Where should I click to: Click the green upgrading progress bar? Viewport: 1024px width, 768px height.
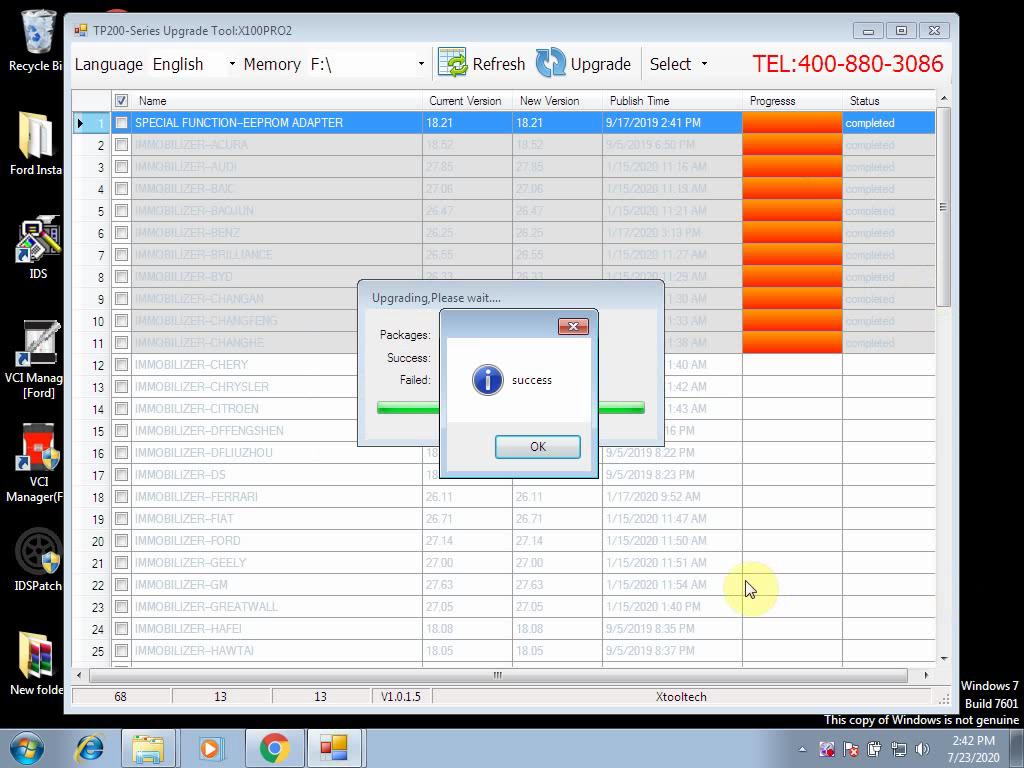pyautogui.click(x=511, y=408)
